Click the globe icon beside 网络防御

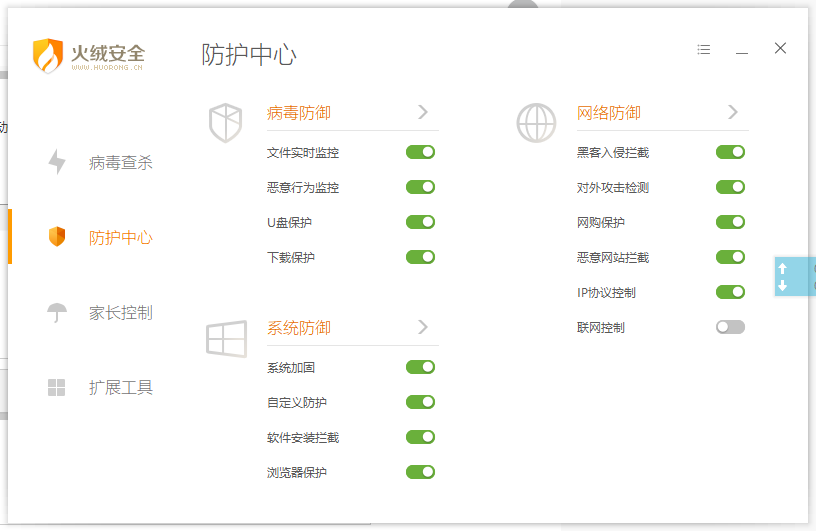coord(536,123)
